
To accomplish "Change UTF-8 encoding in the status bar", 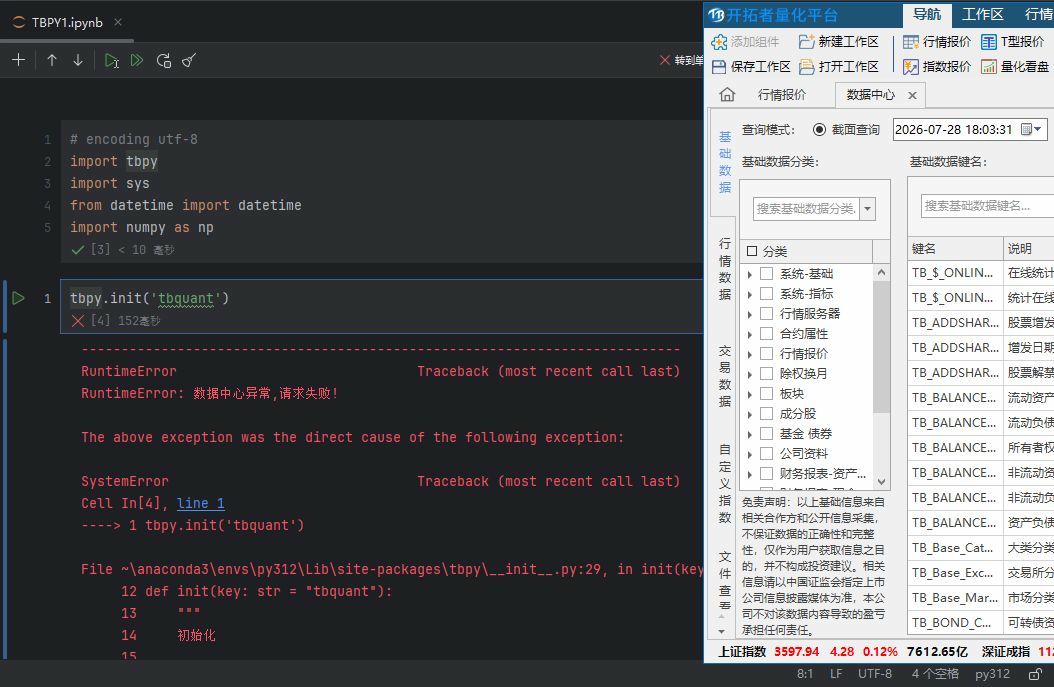I will click(x=875, y=674).
